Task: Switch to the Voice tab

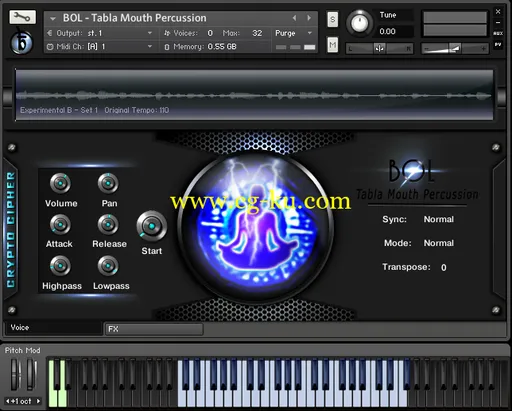Action: pyautogui.click(x=53, y=328)
